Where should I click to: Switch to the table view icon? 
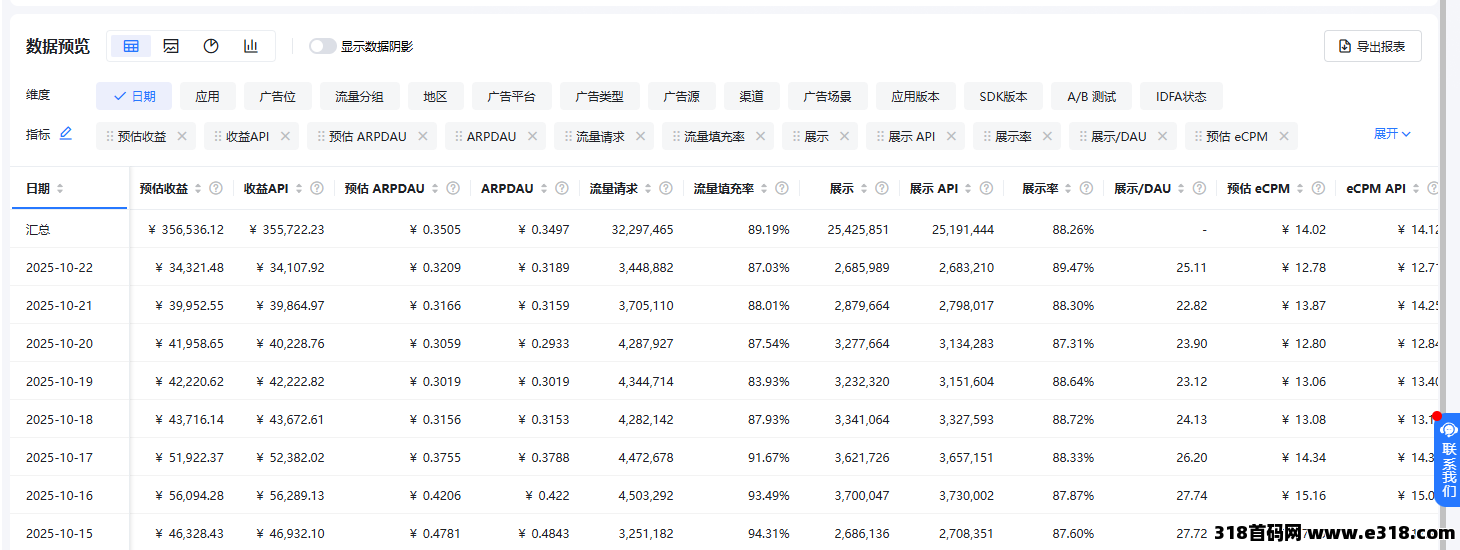point(131,46)
